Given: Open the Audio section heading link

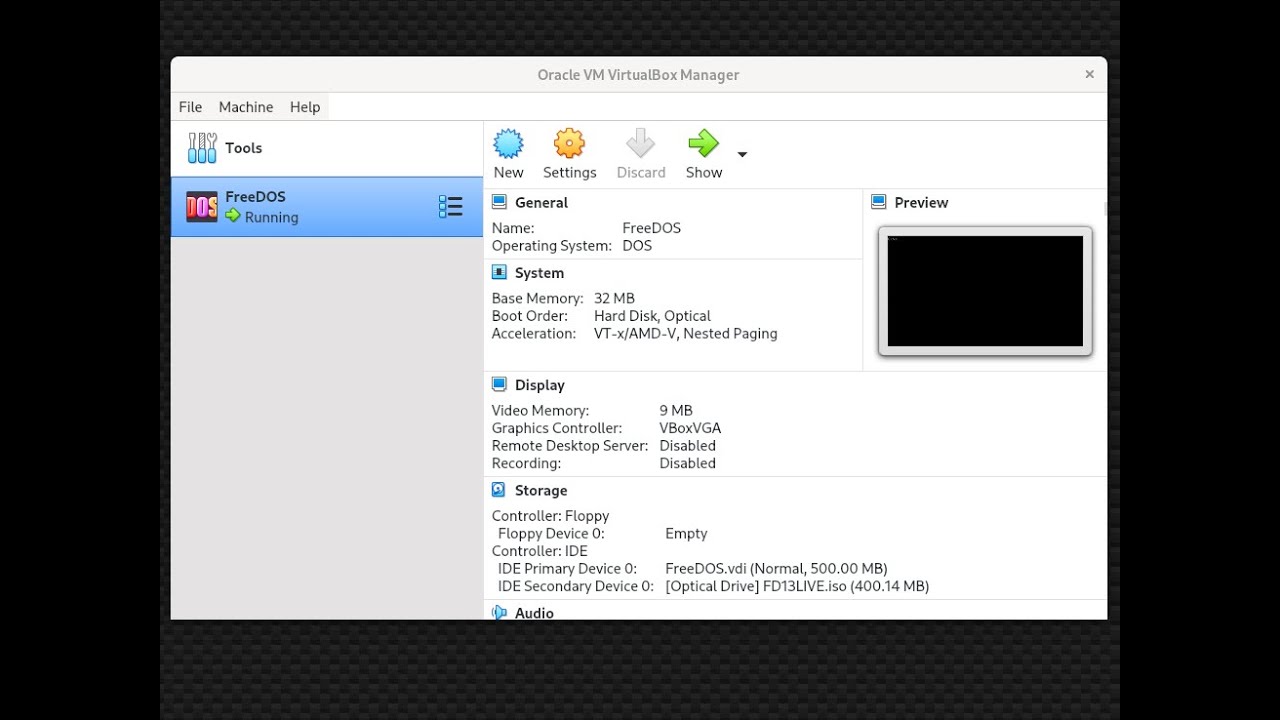Looking at the screenshot, I should click(534, 613).
